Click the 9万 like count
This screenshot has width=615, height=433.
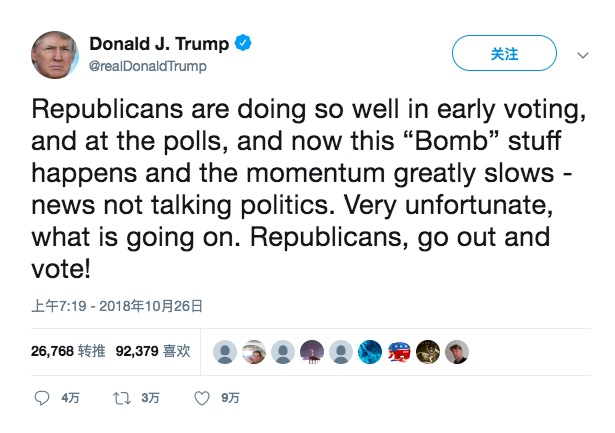click(x=230, y=398)
